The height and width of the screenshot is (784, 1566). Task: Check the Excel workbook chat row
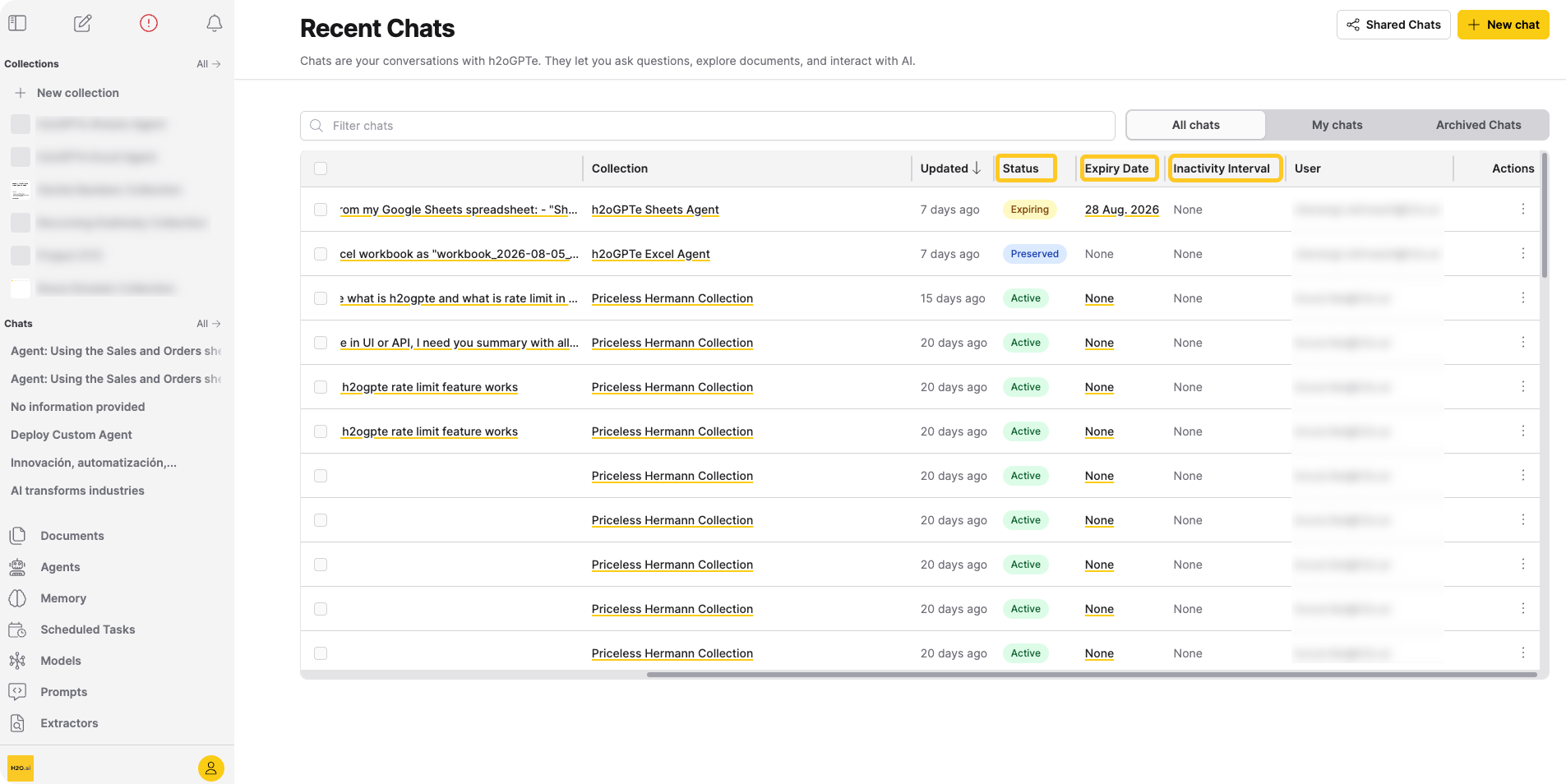coord(321,254)
